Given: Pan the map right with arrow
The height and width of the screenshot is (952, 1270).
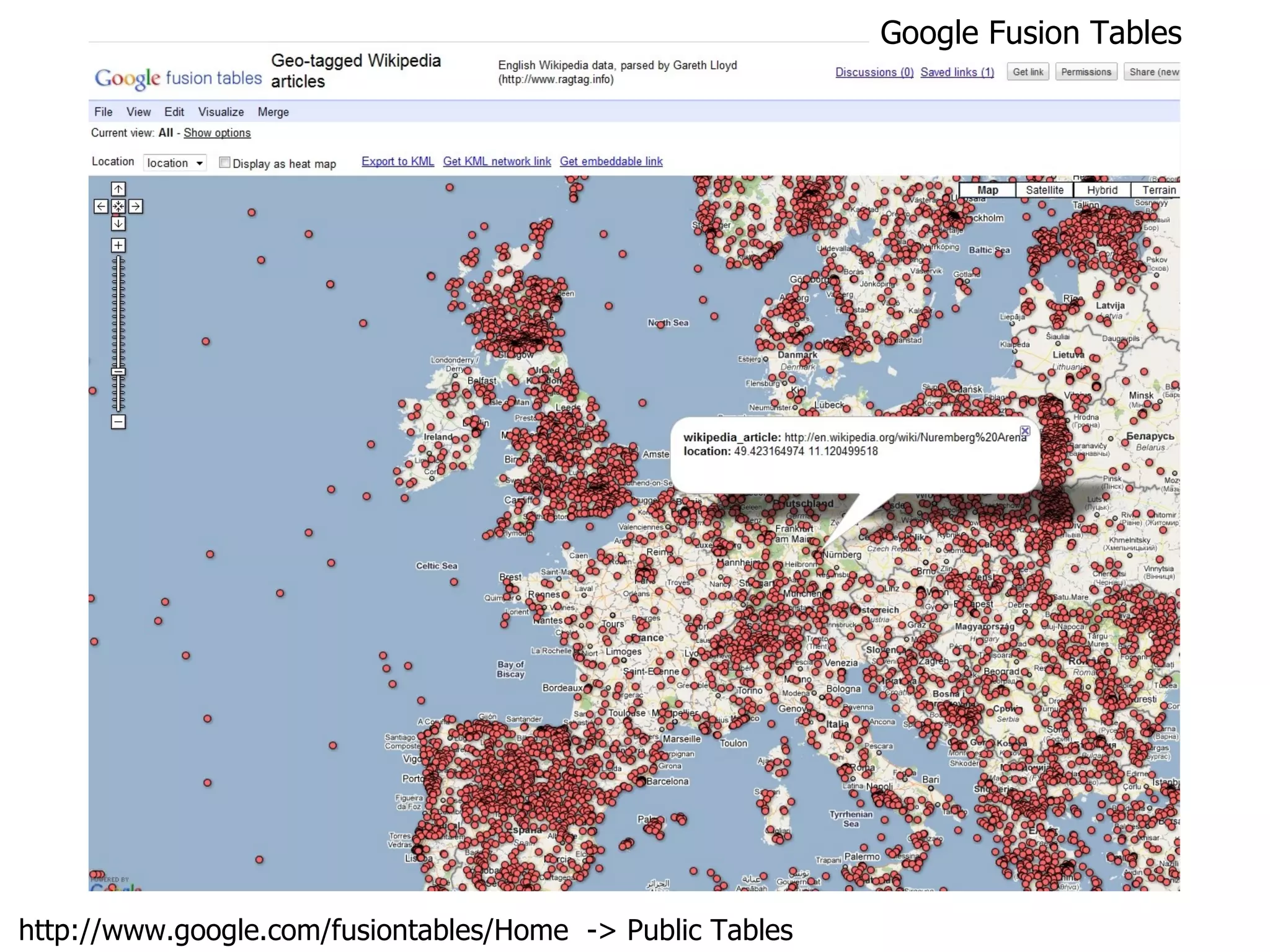Looking at the screenshot, I should pos(136,207).
